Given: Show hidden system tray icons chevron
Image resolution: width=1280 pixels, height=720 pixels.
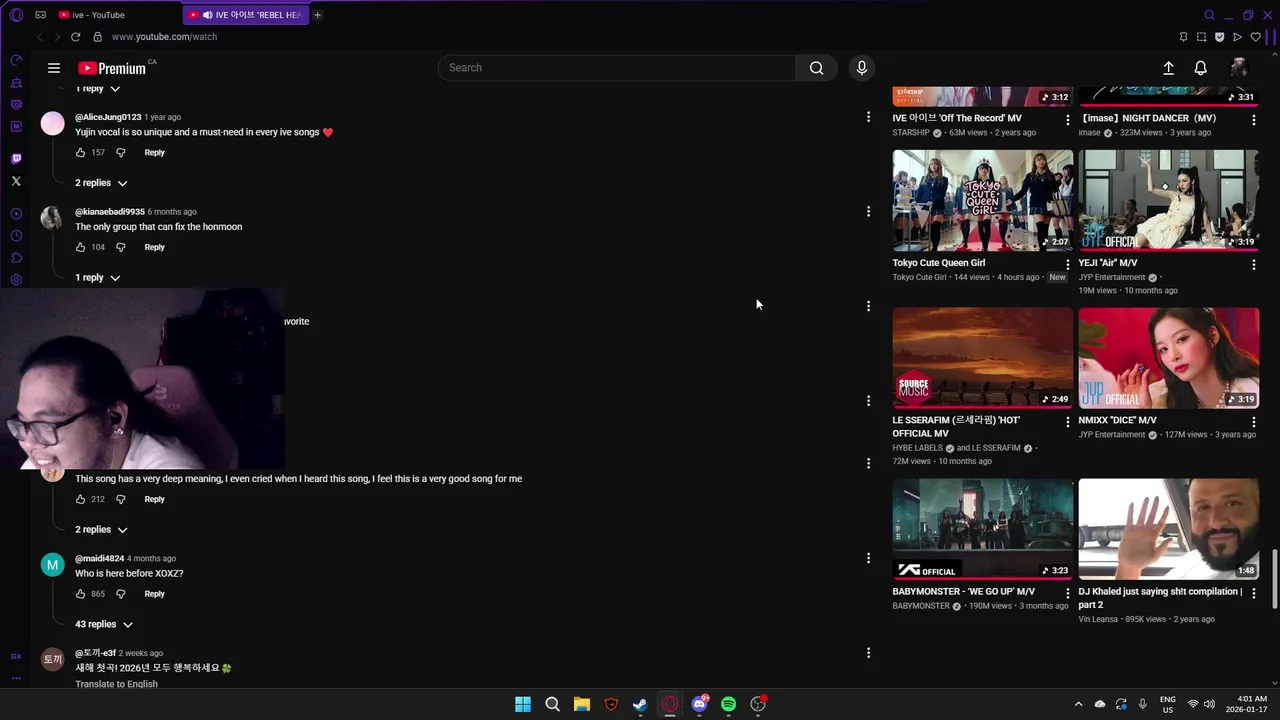Looking at the screenshot, I should coord(1078,705).
